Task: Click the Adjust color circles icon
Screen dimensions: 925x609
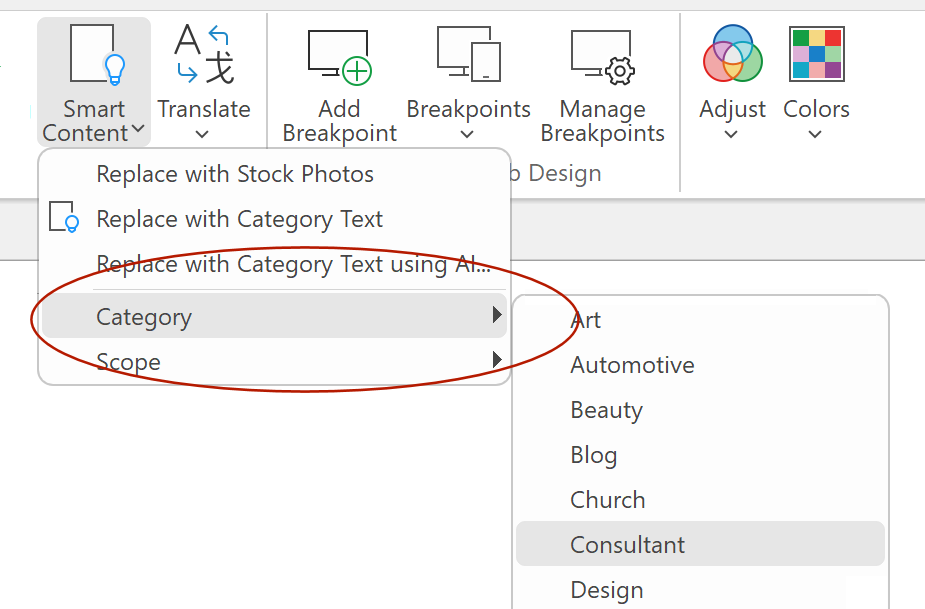Action: tap(733, 53)
